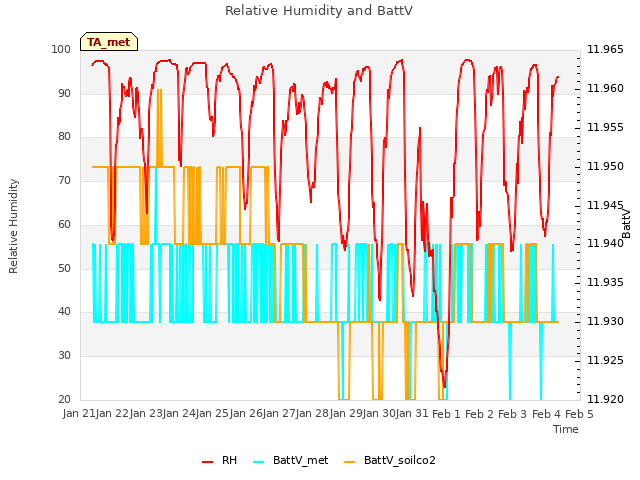
Task: Click the Jan 28 x-axis tick label
Action: tap(313, 414)
